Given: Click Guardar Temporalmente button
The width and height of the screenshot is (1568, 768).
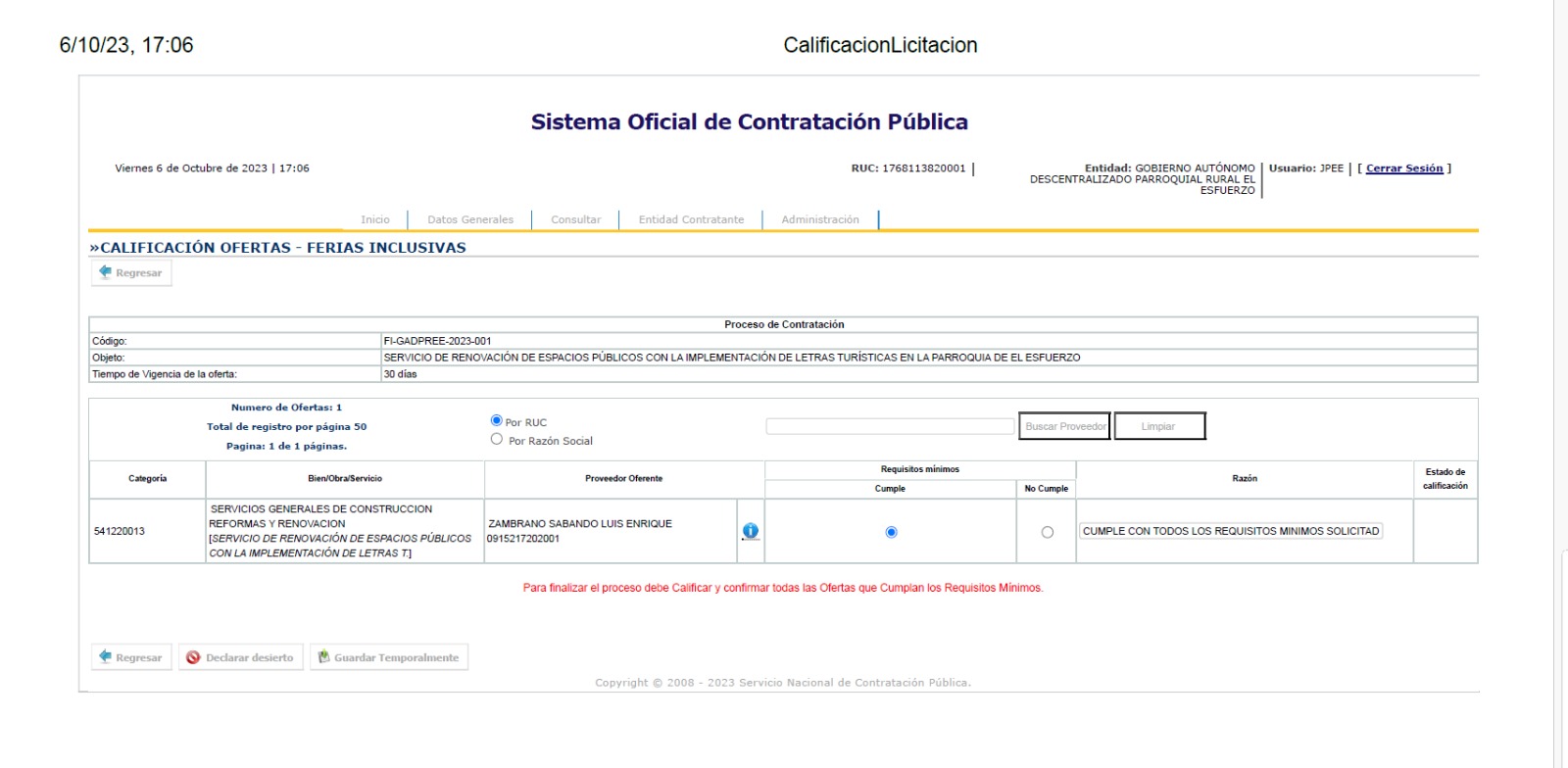Looking at the screenshot, I should click(x=388, y=657).
